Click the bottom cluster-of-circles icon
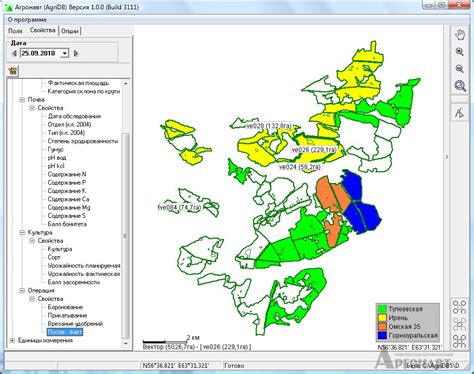474x374 pixels. [460, 341]
